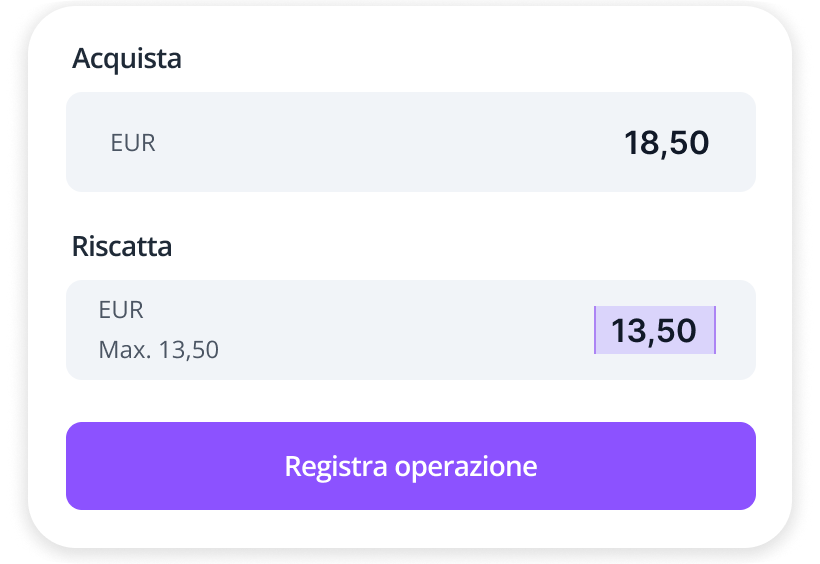The height and width of the screenshot is (564, 820).
Task: Select the EUR currency in Acquista field
Action: (x=133, y=143)
